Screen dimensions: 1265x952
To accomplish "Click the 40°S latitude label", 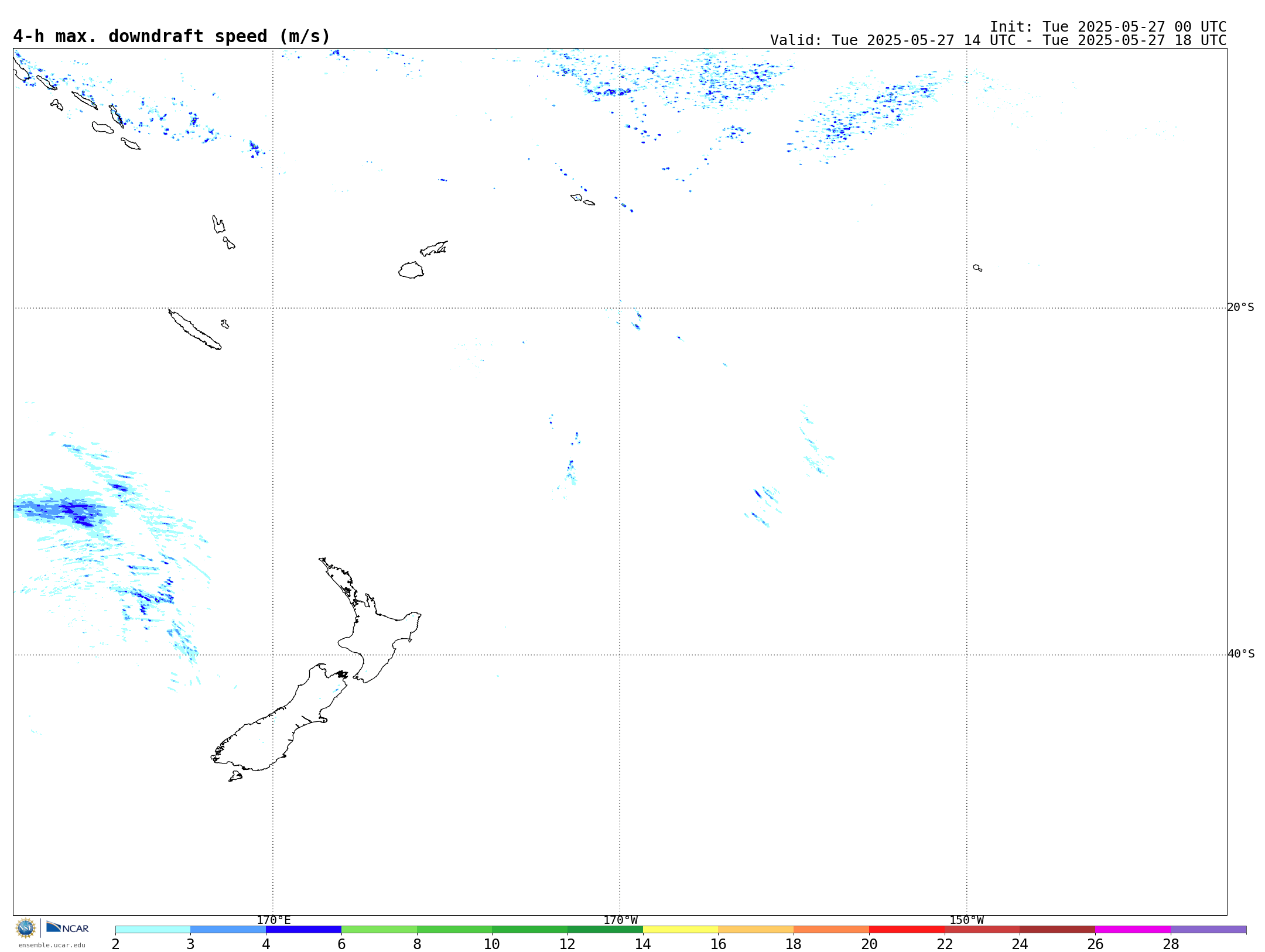I will (x=1240, y=654).
